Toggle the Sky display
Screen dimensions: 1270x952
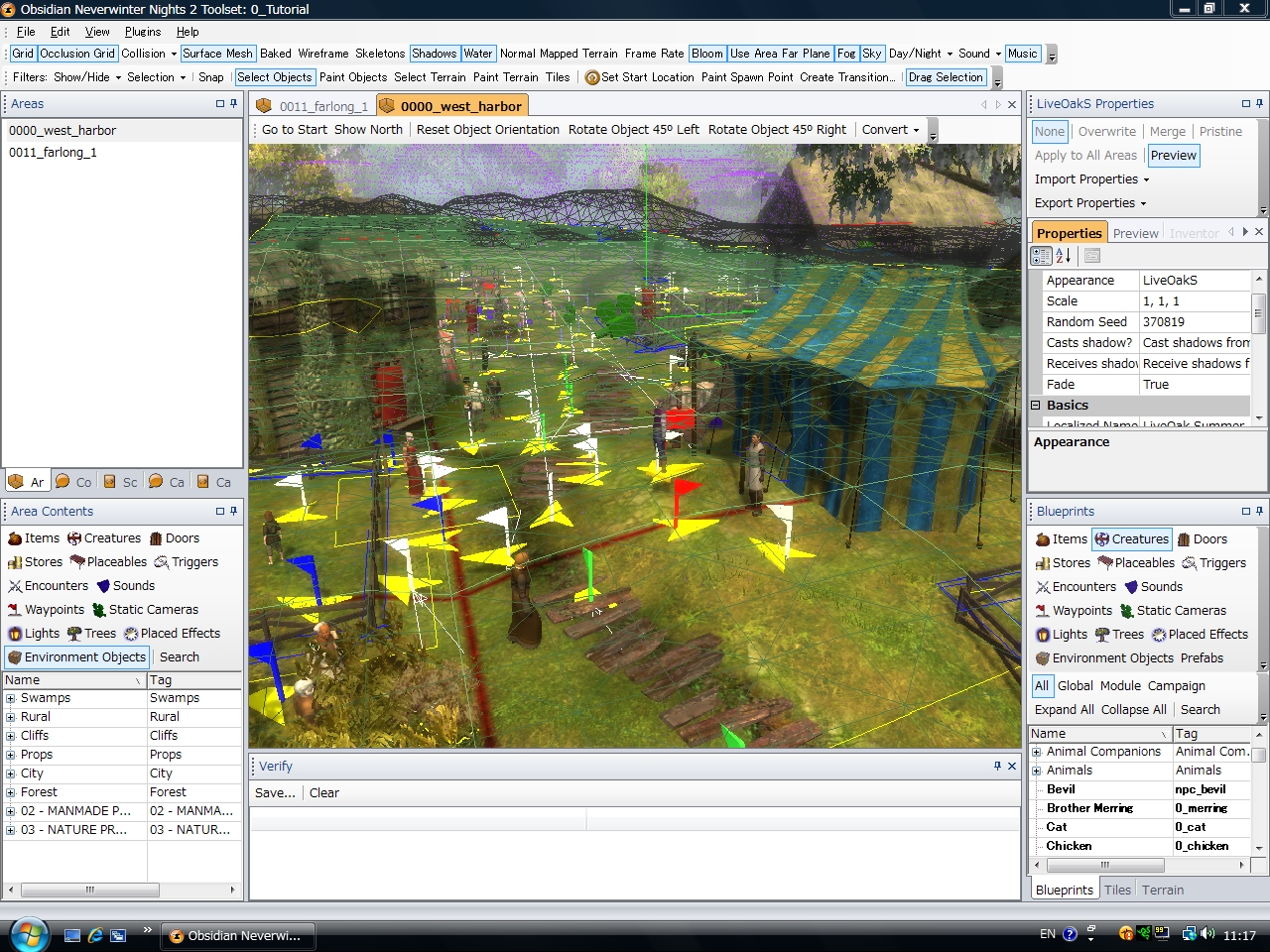(872, 54)
